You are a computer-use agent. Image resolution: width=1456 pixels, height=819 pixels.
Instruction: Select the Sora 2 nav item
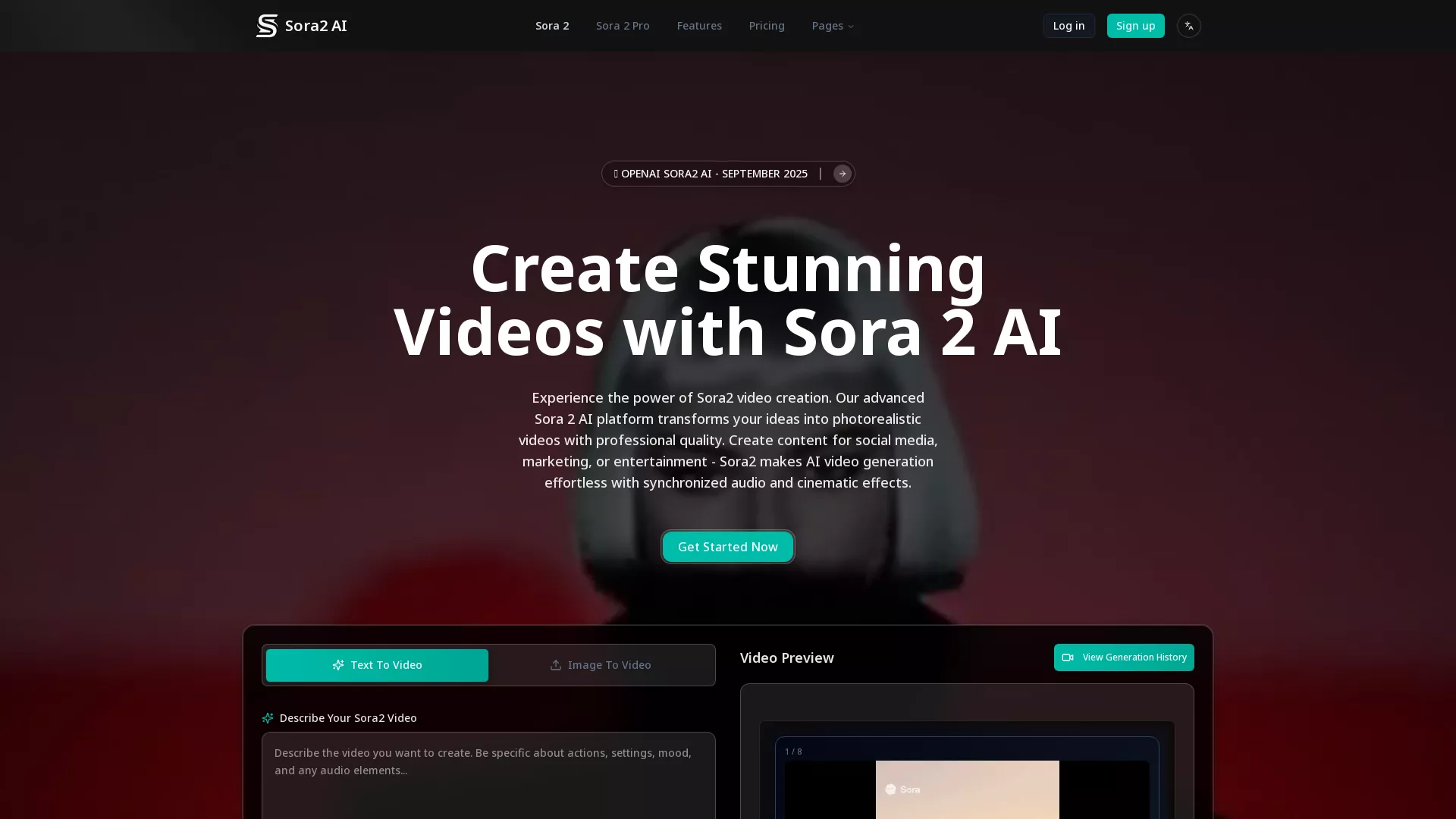point(552,25)
